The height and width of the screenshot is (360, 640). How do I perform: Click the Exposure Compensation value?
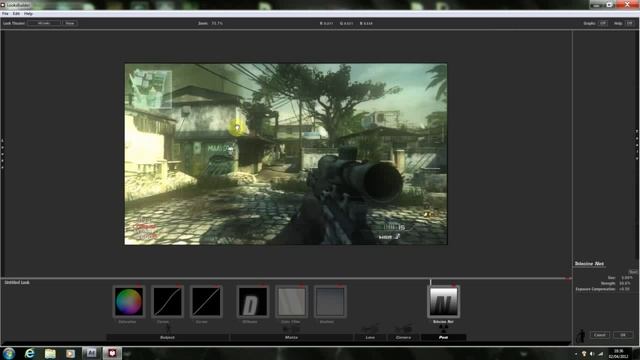(624, 289)
